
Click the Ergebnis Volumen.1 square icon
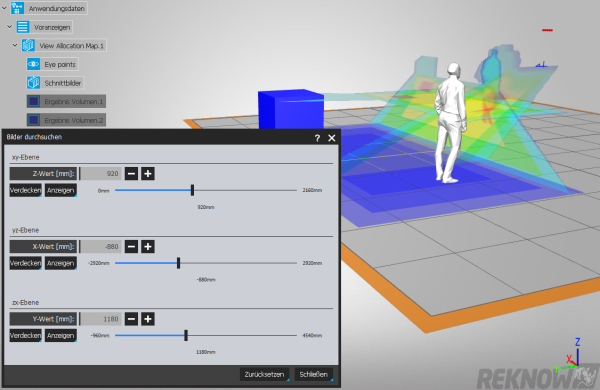tap(34, 101)
